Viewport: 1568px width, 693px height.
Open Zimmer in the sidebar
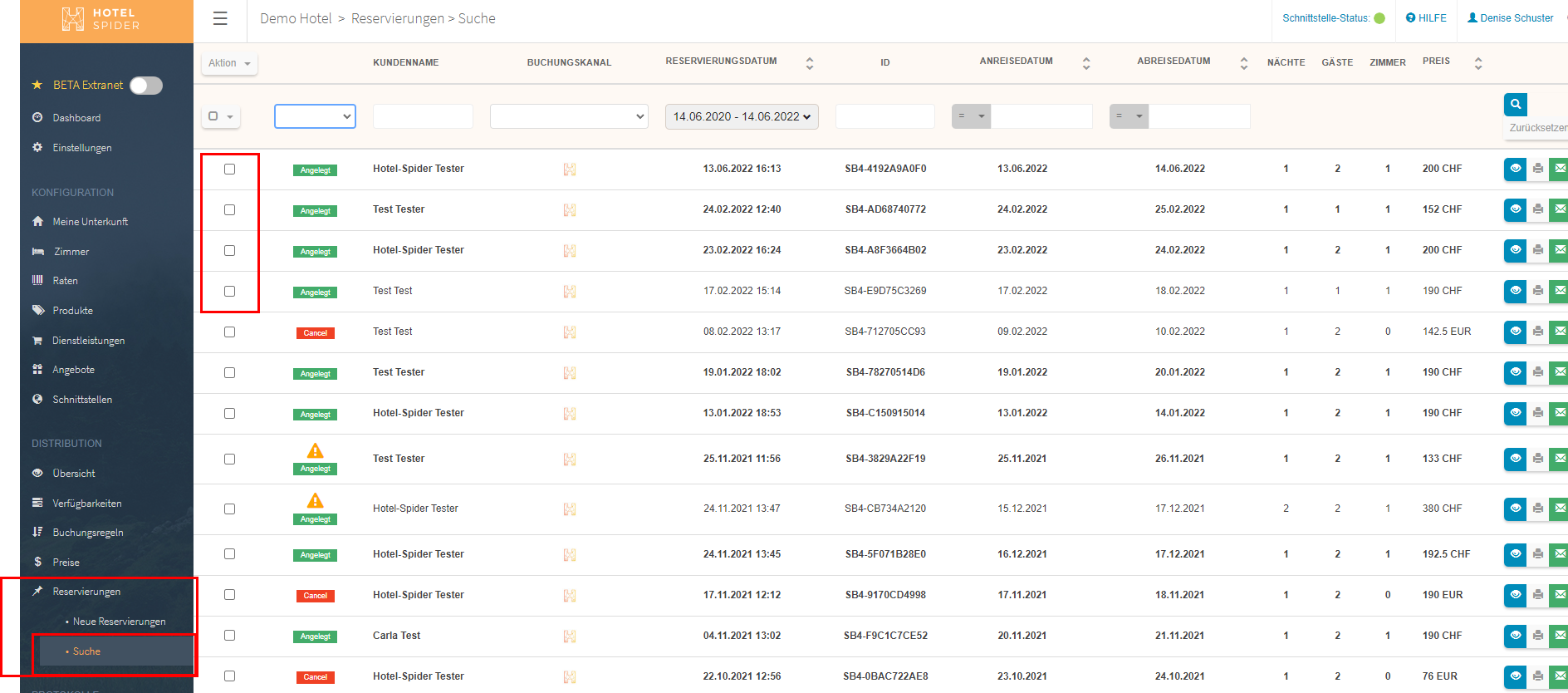pyautogui.click(x=71, y=252)
